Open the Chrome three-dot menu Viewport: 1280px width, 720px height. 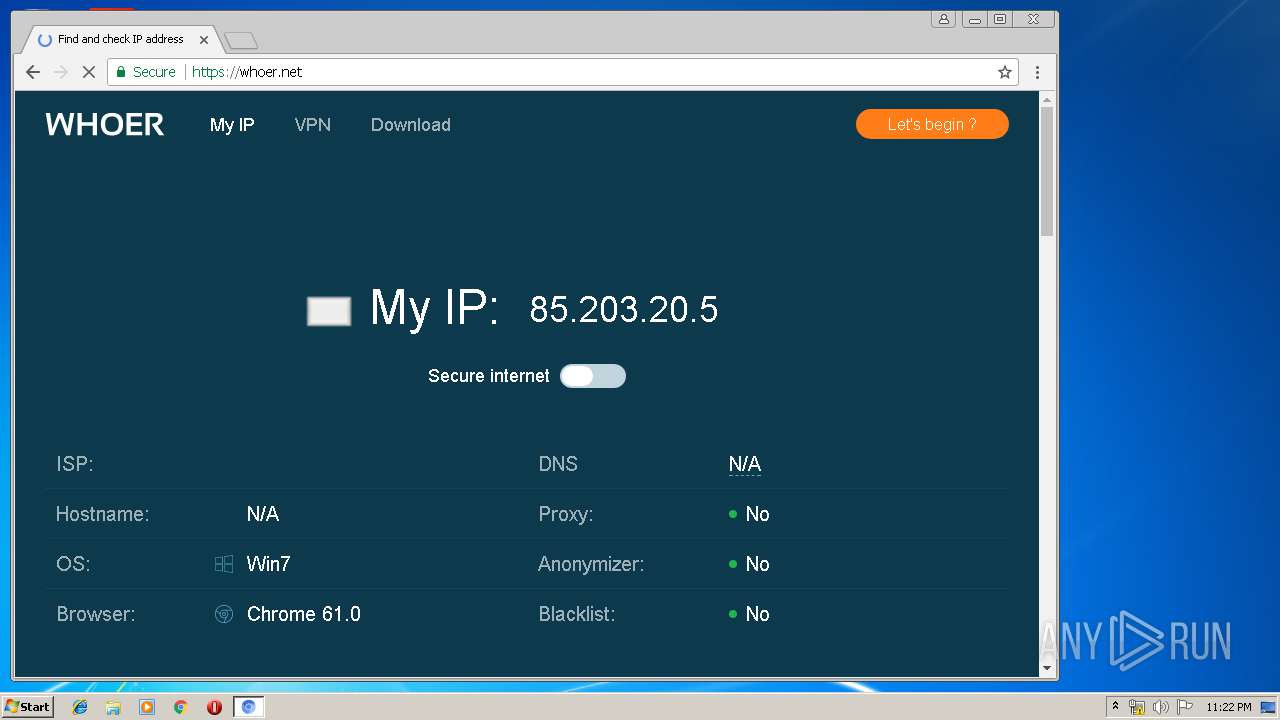coord(1037,72)
